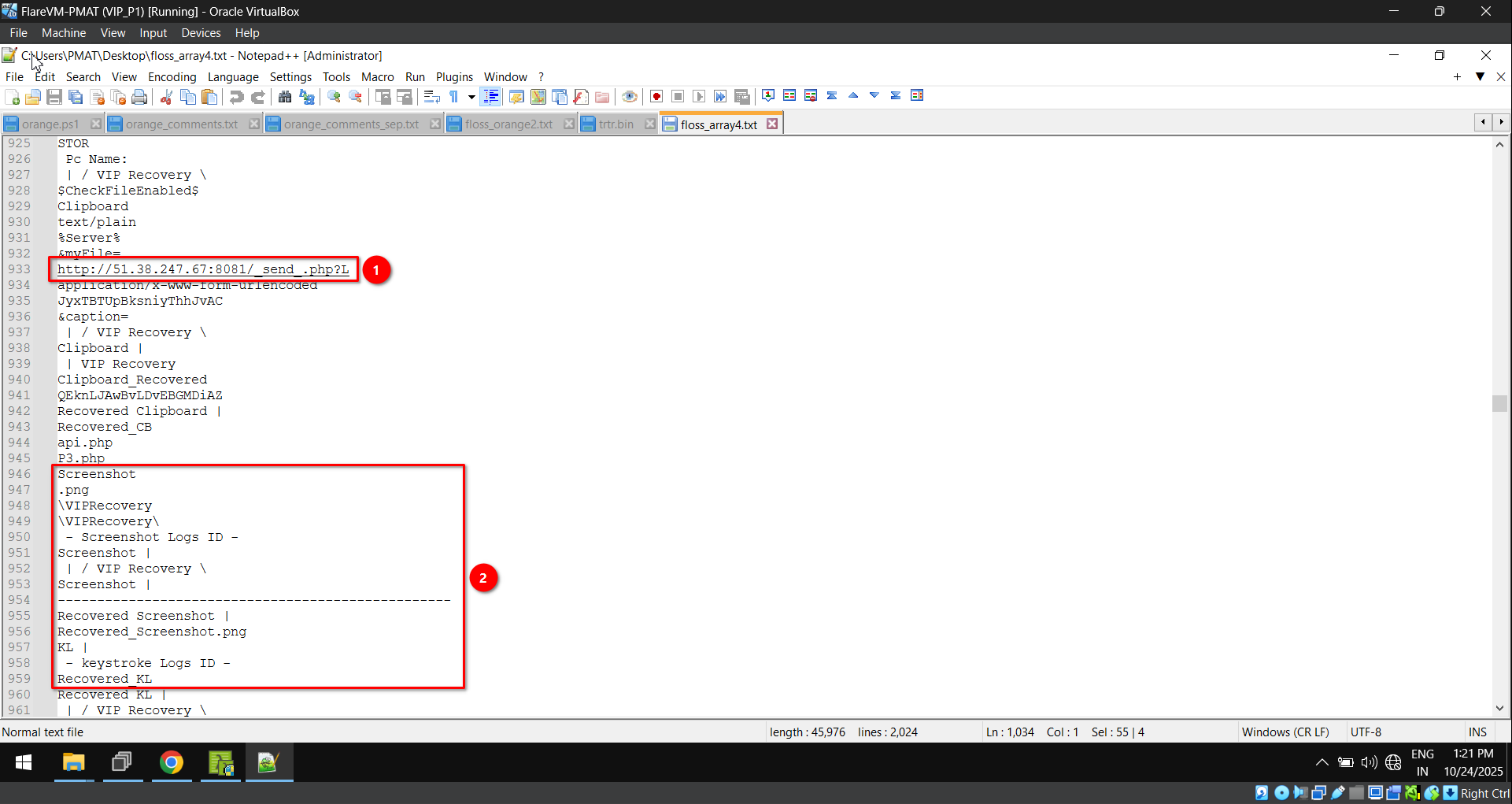Launch Google Chrome from the taskbar

click(x=172, y=762)
